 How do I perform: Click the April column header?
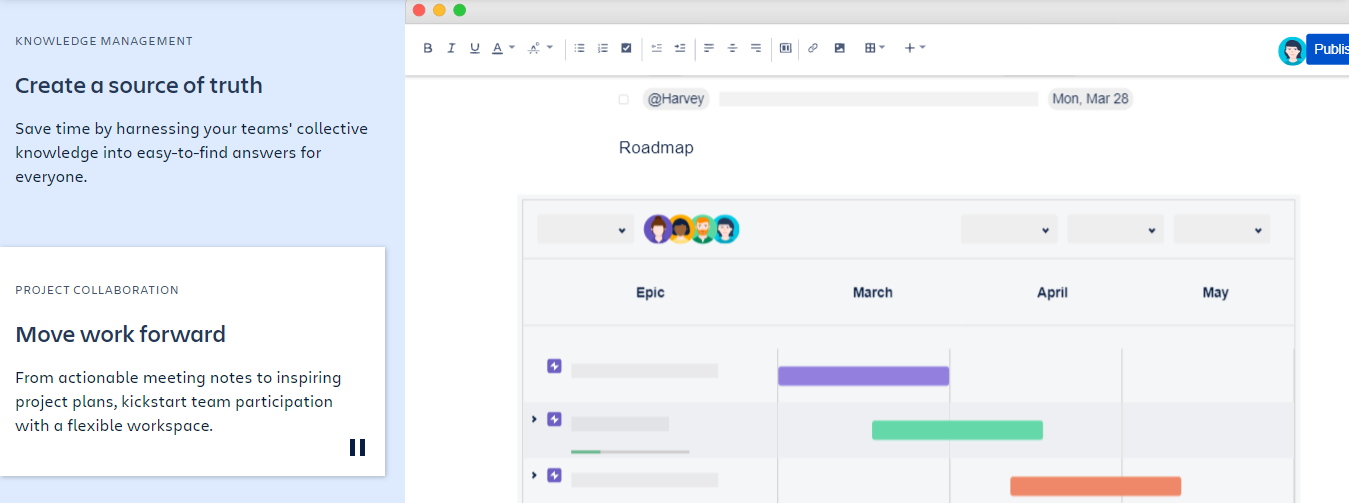coord(1052,293)
